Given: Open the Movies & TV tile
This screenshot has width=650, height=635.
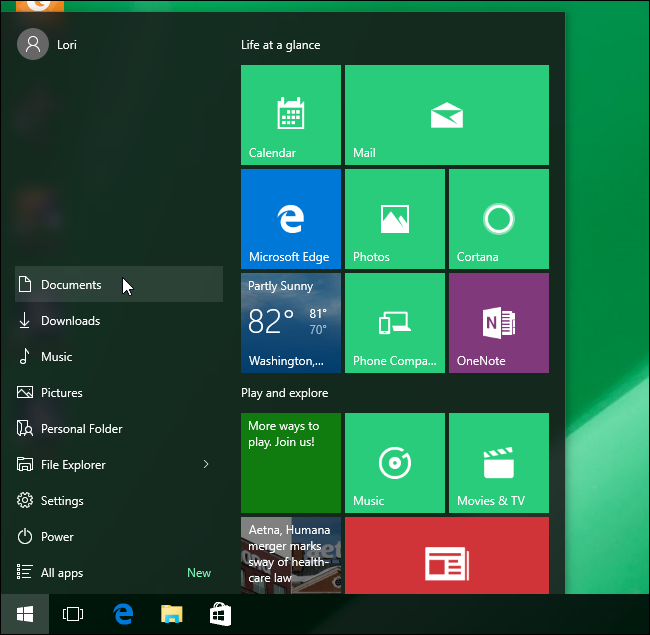Looking at the screenshot, I should pyautogui.click(x=498, y=463).
